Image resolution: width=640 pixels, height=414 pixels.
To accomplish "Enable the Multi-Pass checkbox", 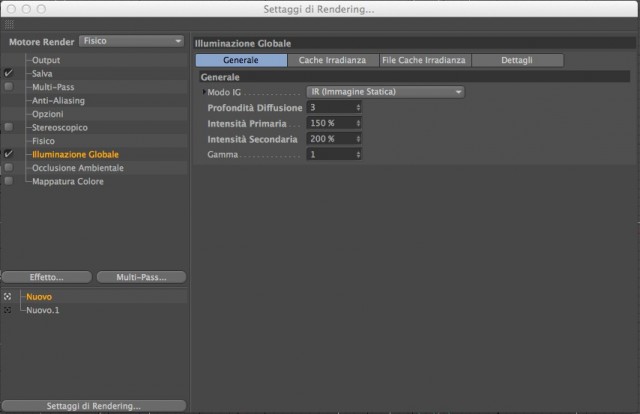I will point(9,87).
